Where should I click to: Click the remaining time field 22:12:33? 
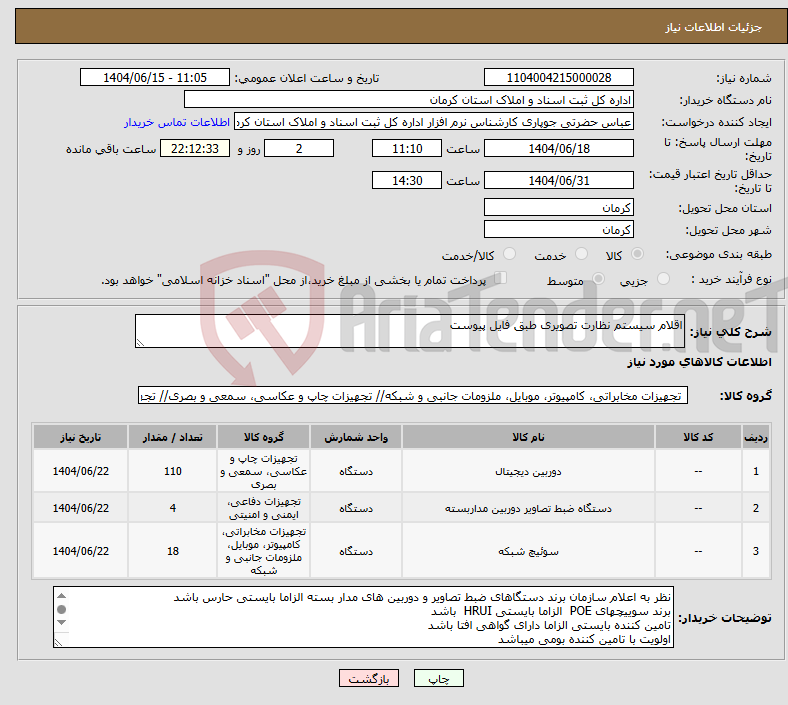coord(195,149)
